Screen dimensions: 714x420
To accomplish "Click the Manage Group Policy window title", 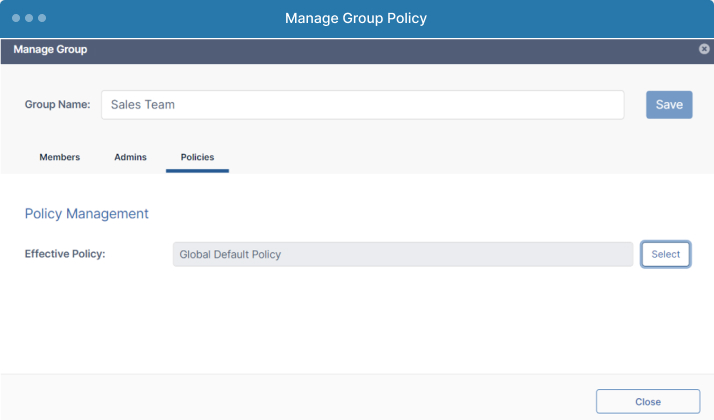I will point(356,18).
